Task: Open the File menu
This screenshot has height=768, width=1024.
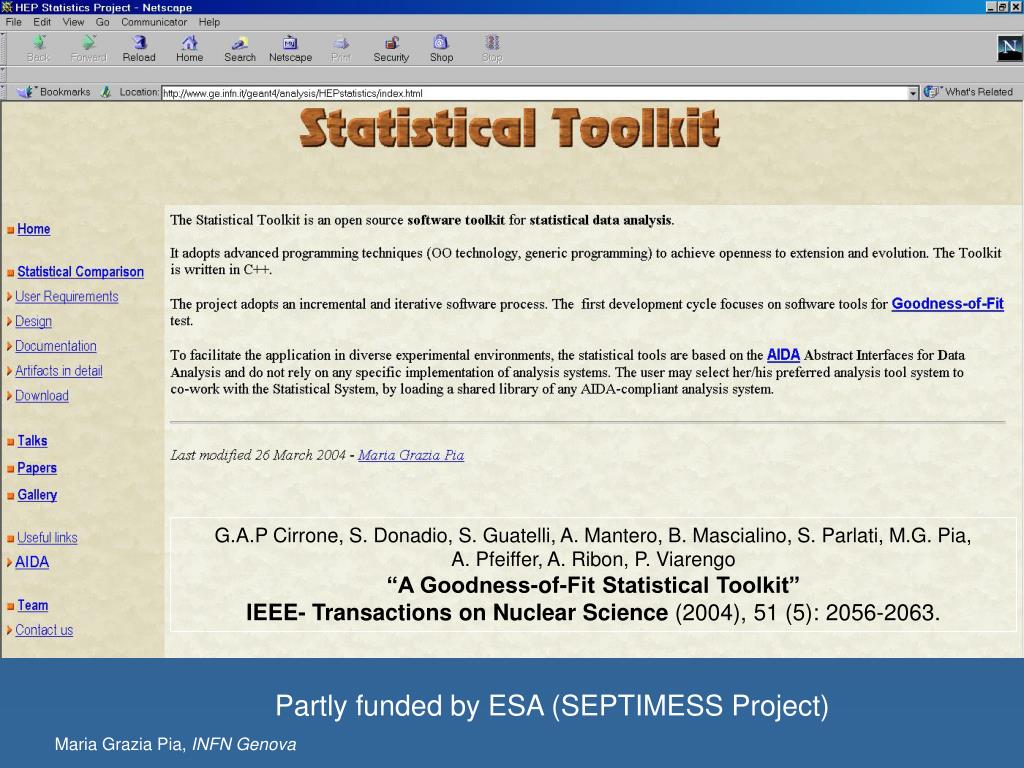Action: [13, 22]
